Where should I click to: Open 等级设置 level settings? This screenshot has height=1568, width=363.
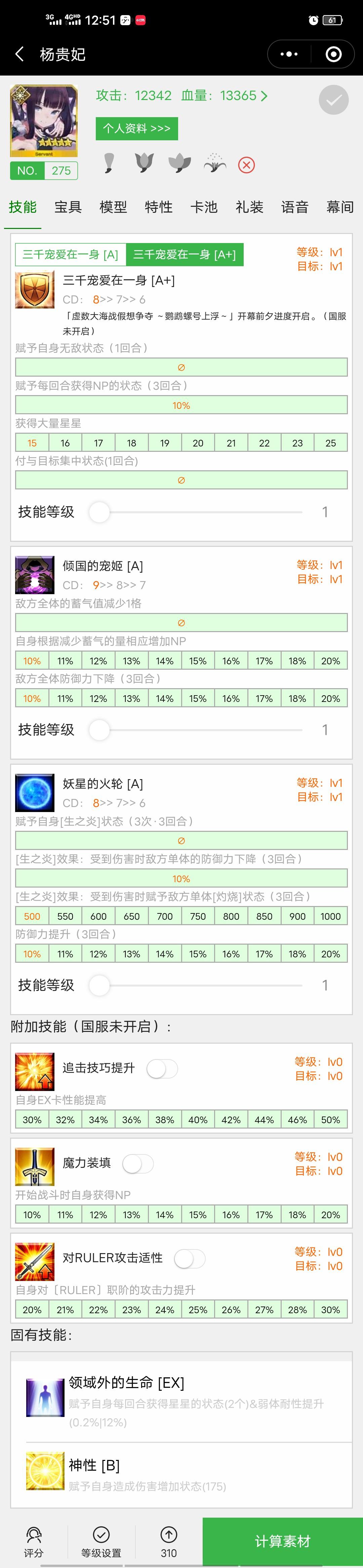[101, 1542]
